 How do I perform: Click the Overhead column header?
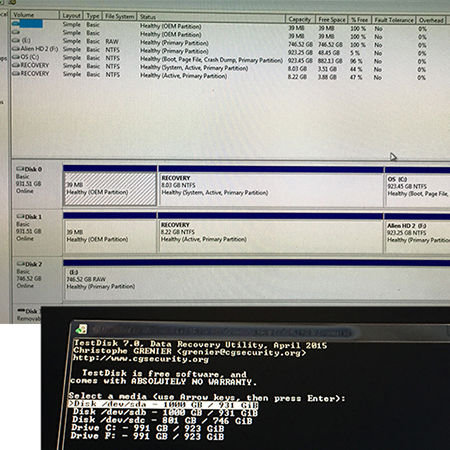(431, 20)
